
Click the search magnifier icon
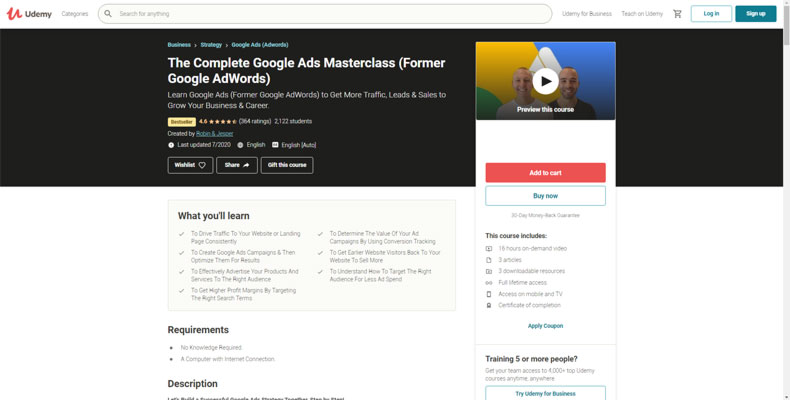coord(108,14)
